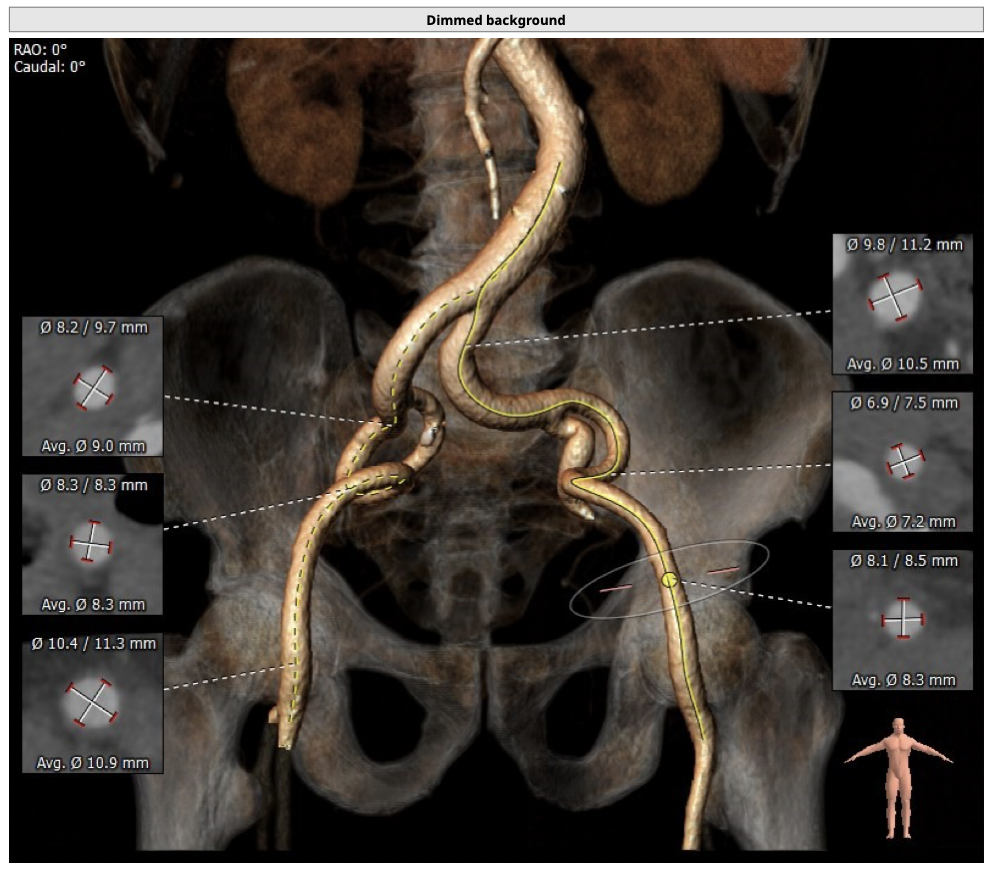Click the Ø 9.8 / 11.2 mm diameter label
The height and width of the screenshot is (870, 994).
(x=902, y=245)
